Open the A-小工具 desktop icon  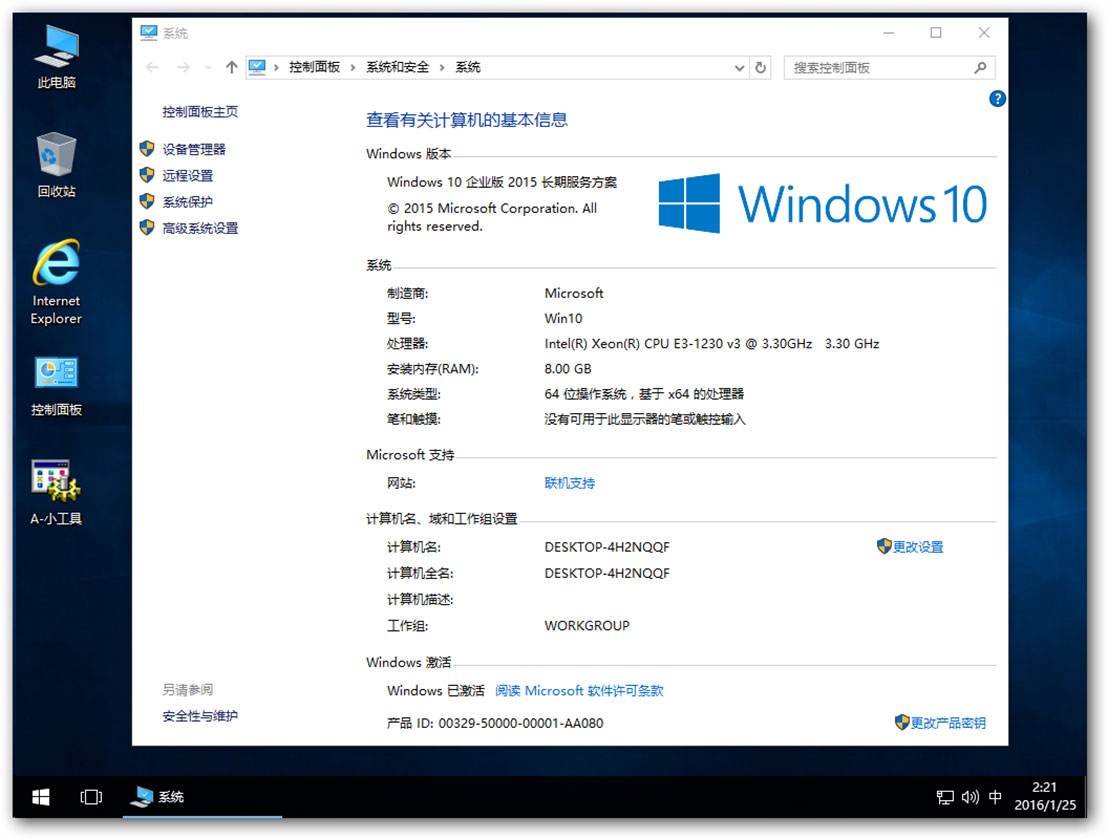point(57,493)
